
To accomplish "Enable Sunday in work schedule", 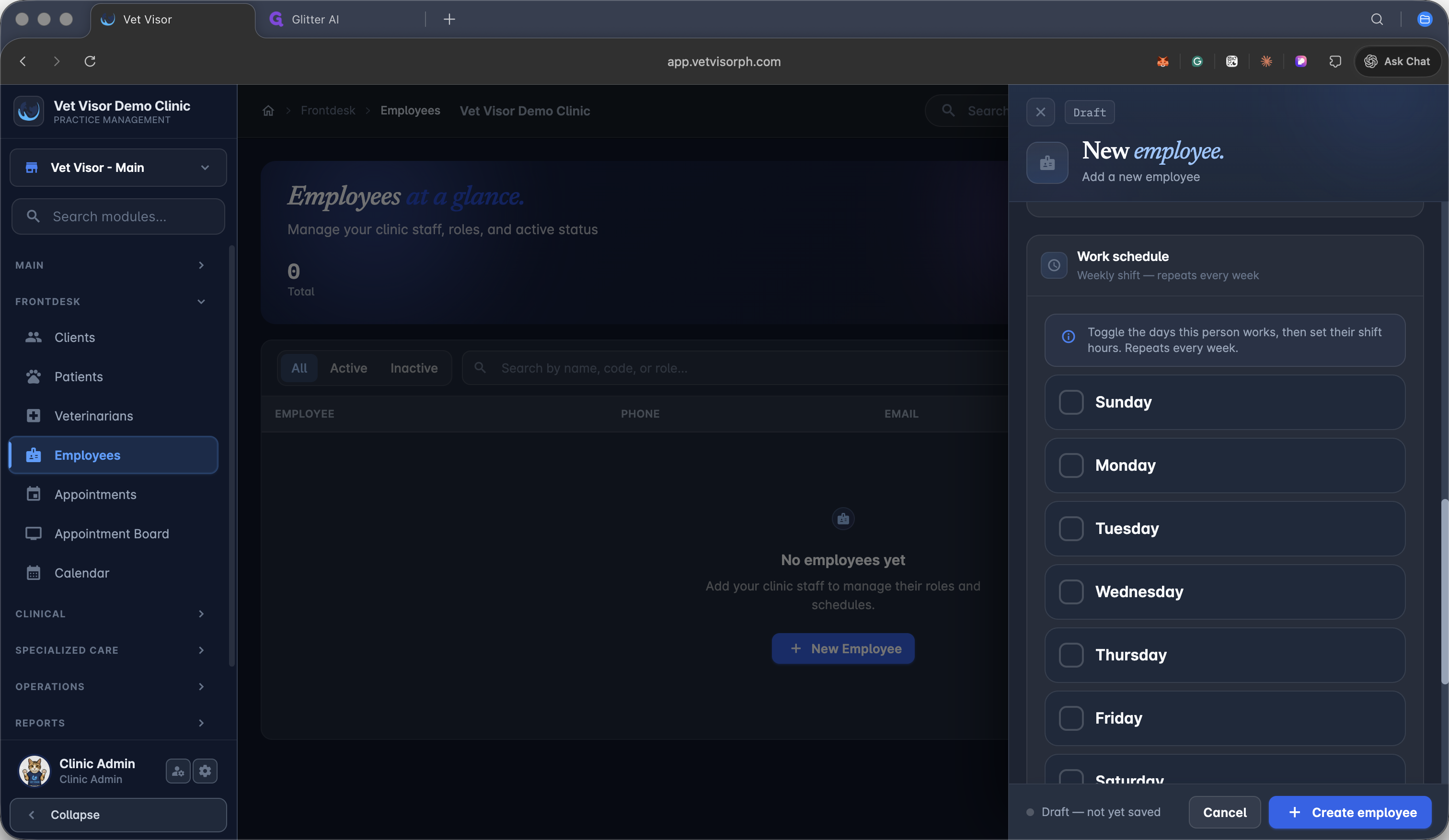I will pyautogui.click(x=1070, y=402).
